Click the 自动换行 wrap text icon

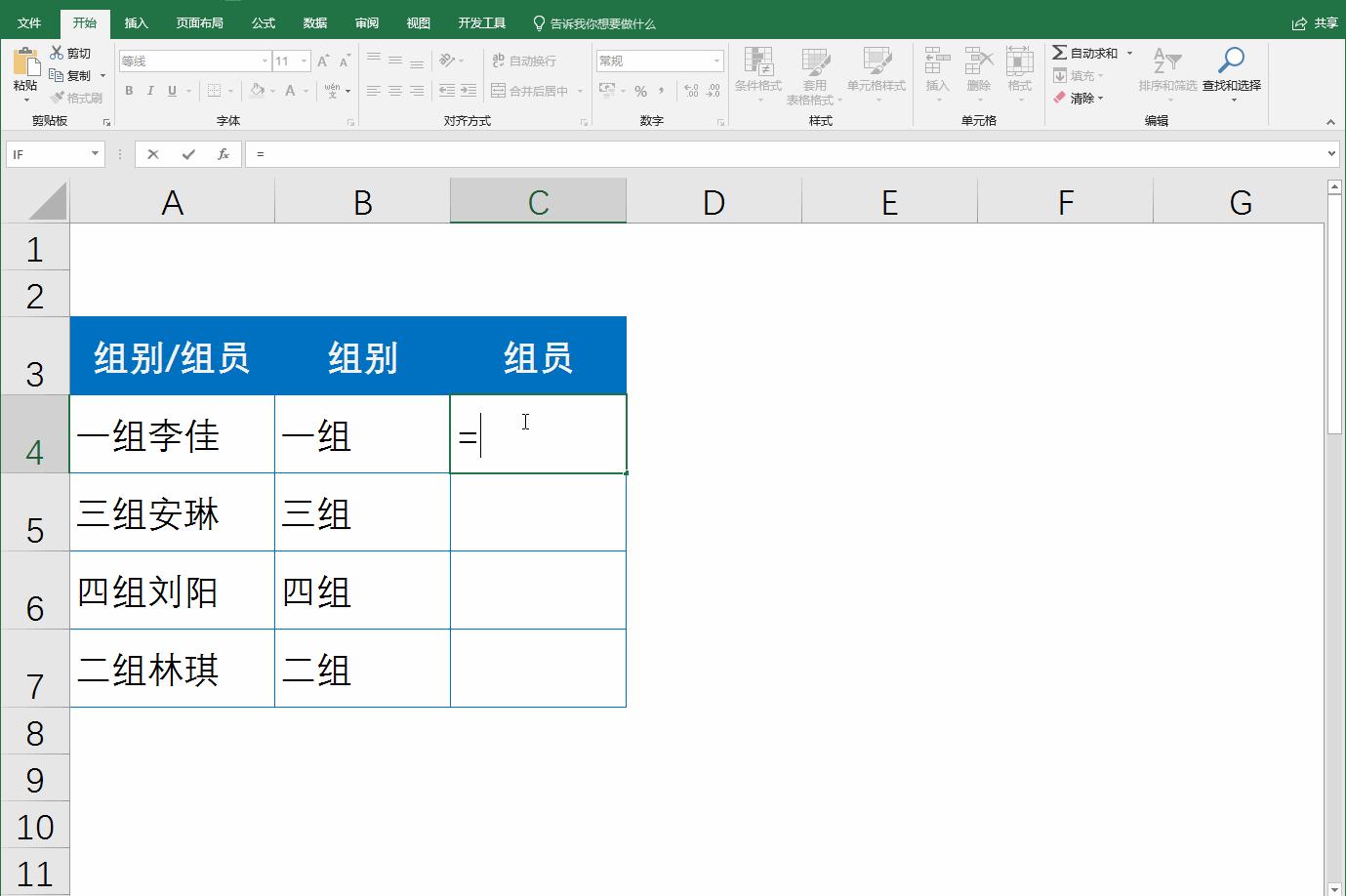point(499,60)
